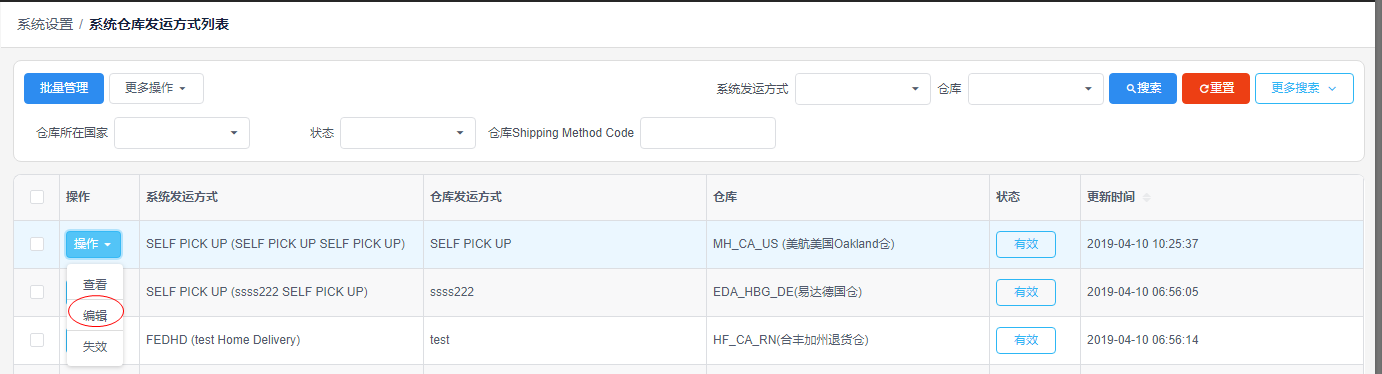This screenshot has height=374, width=1382.
Task: Click the 批量管理 button
Action: [x=64, y=88]
